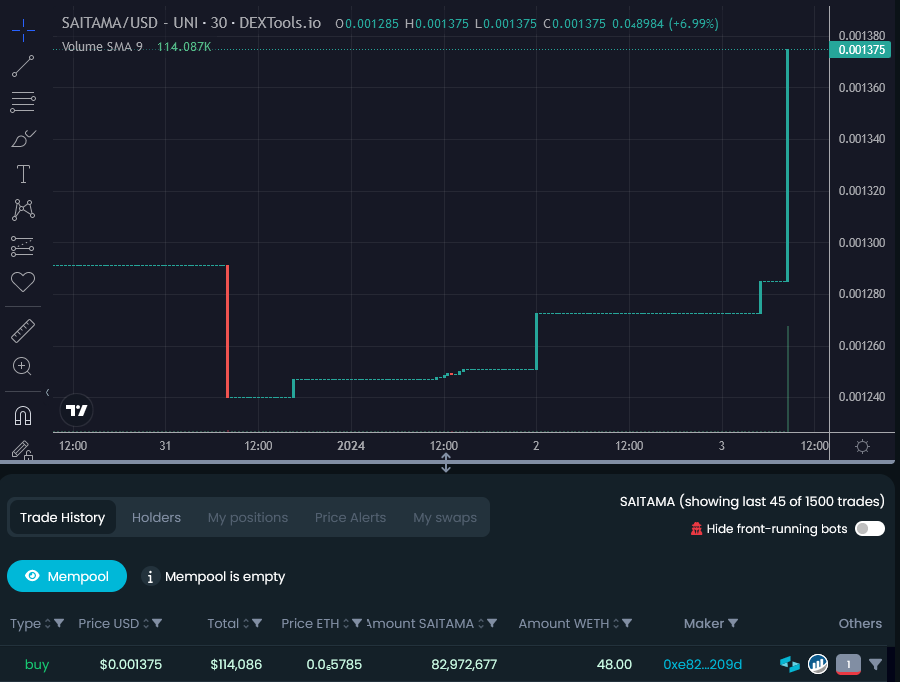Sort by Amount WETH column arrows
The image size is (900, 682).
[x=616, y=623]
